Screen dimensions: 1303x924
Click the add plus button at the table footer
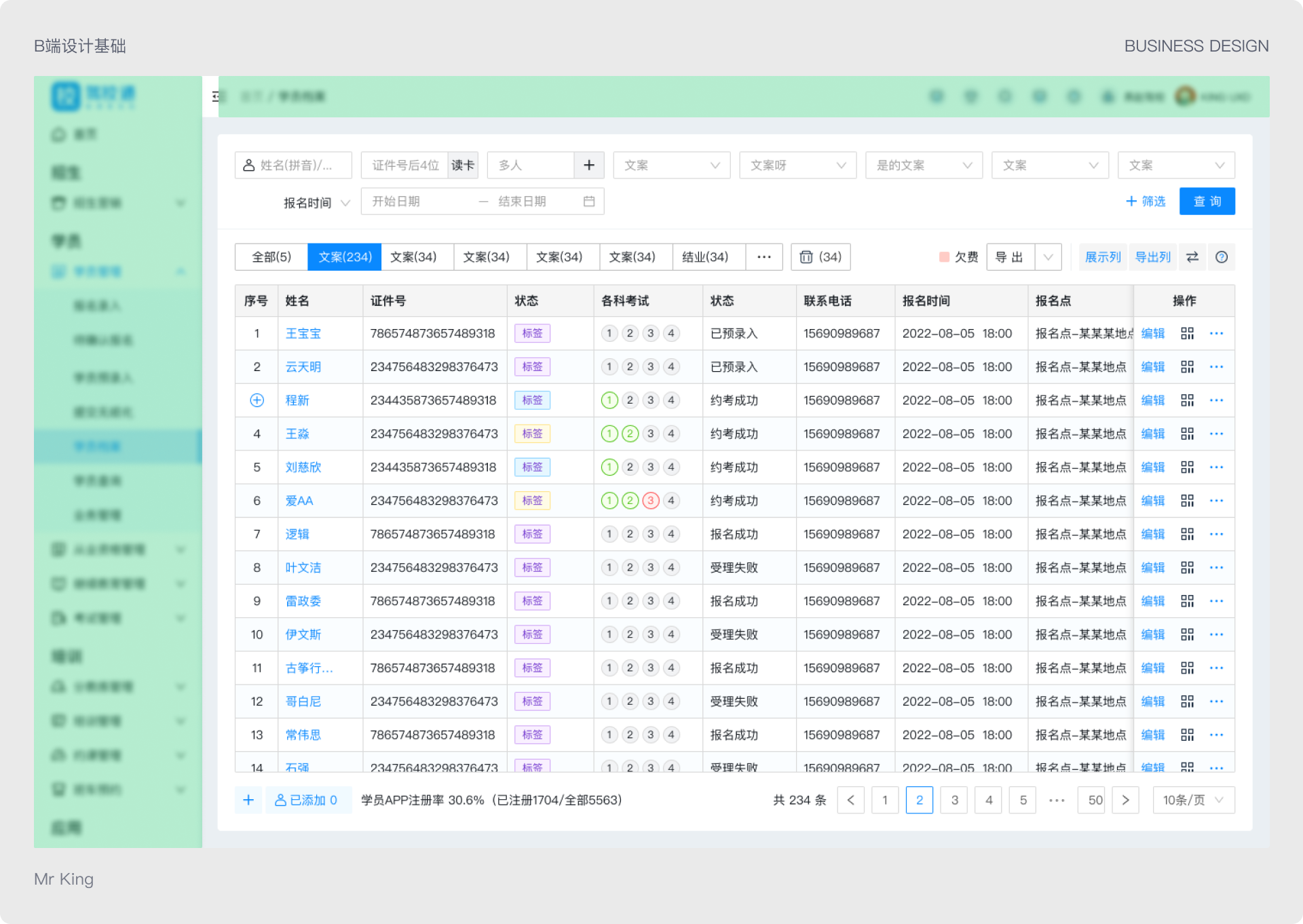point(248,800)
